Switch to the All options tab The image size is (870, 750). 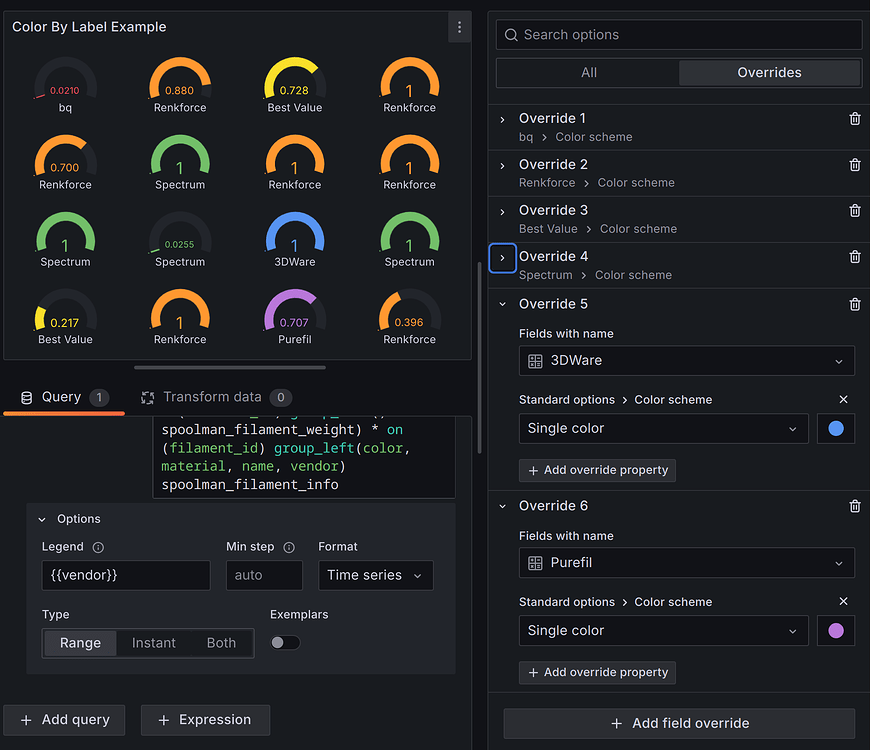(x=588, y=72)
